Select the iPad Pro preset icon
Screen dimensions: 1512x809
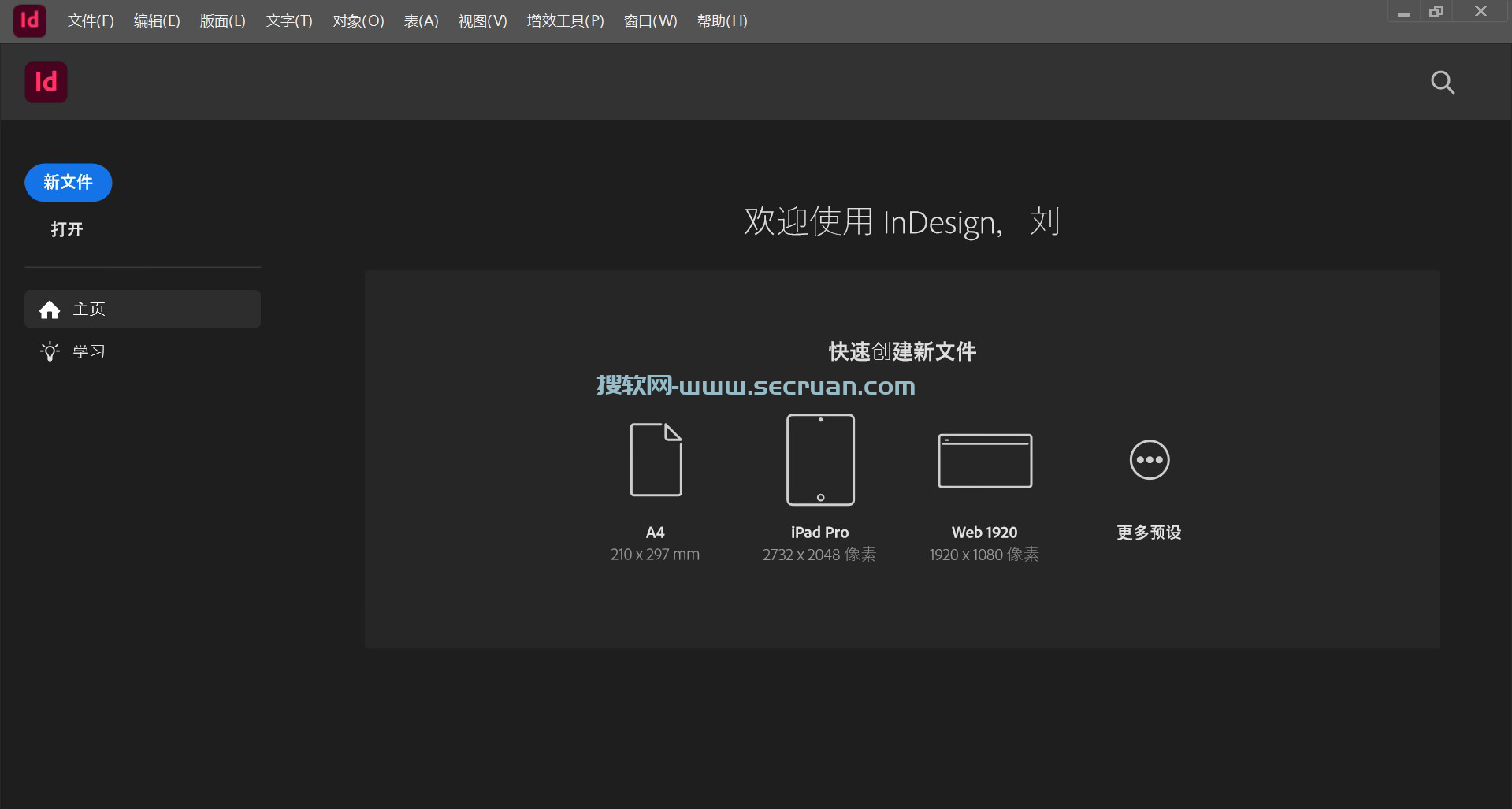click(x=820, y=459)
